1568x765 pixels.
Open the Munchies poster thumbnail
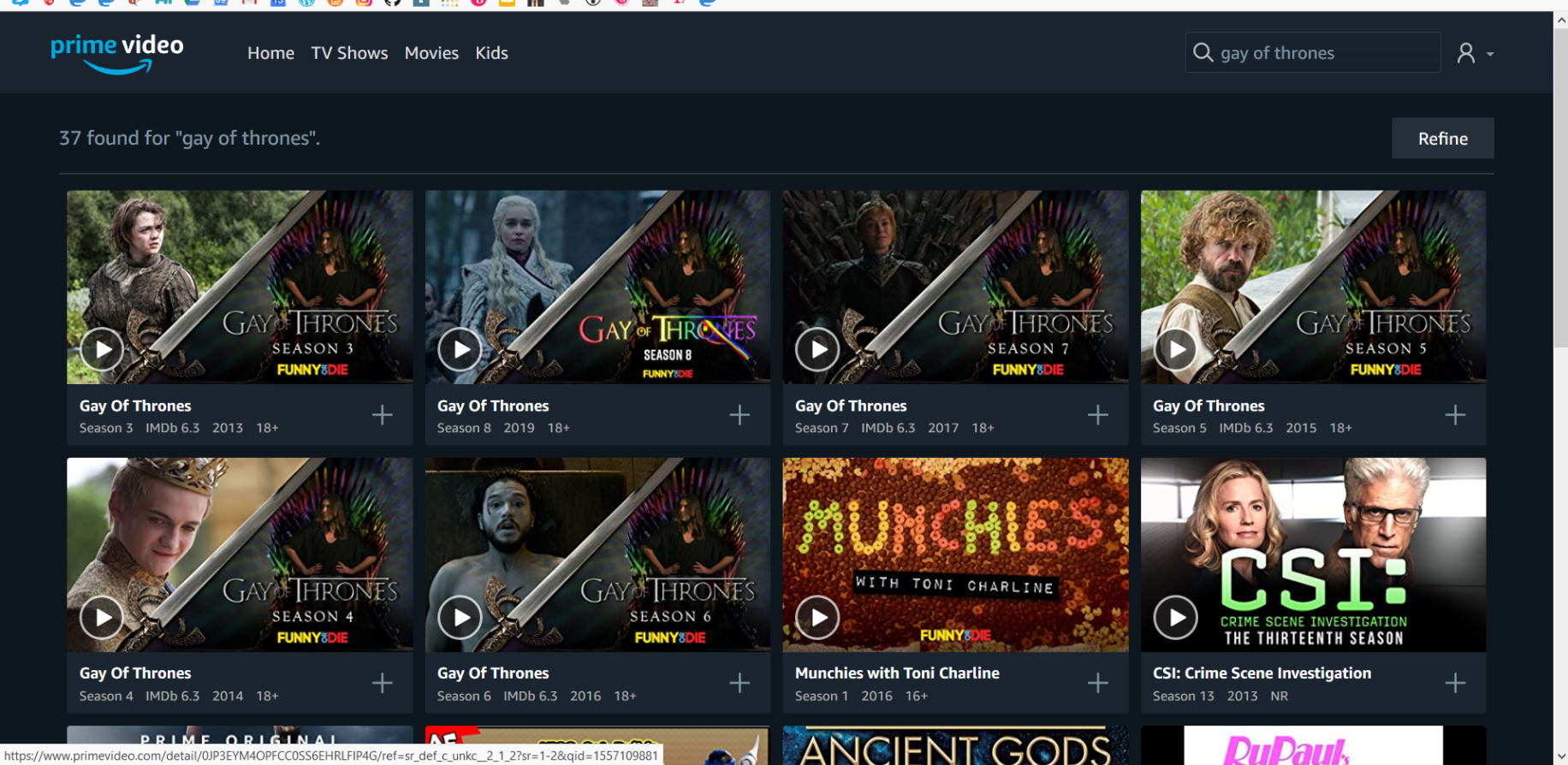click(x=955, y=554)
